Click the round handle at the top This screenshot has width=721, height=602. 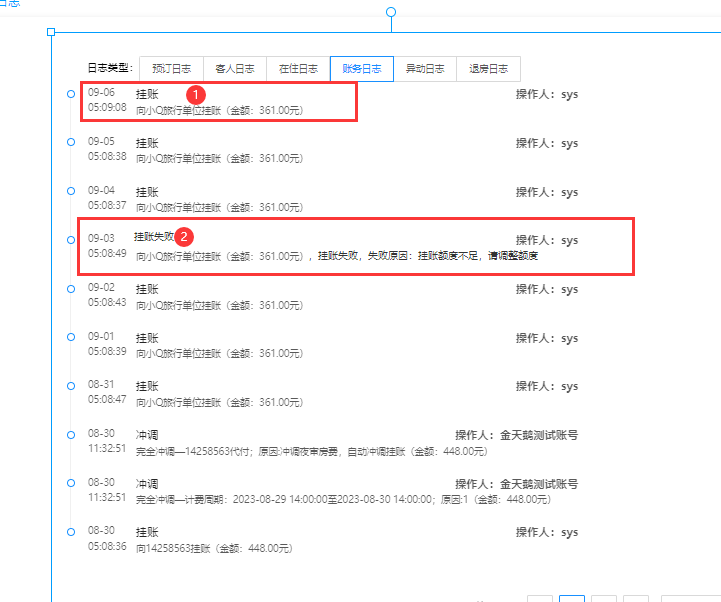pyautogui.click(x=391, y=12)
